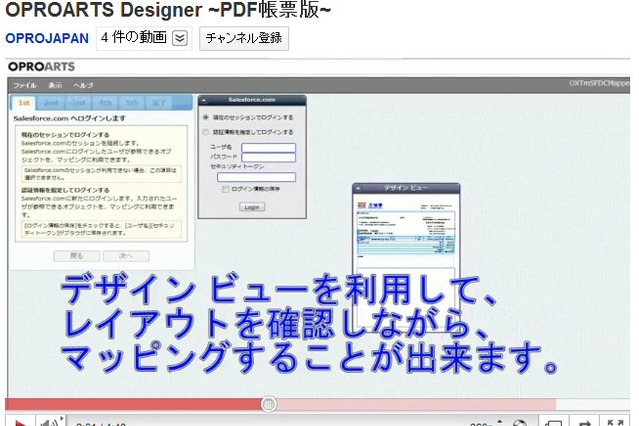
Task: Click the Login button
Action: 252,207
